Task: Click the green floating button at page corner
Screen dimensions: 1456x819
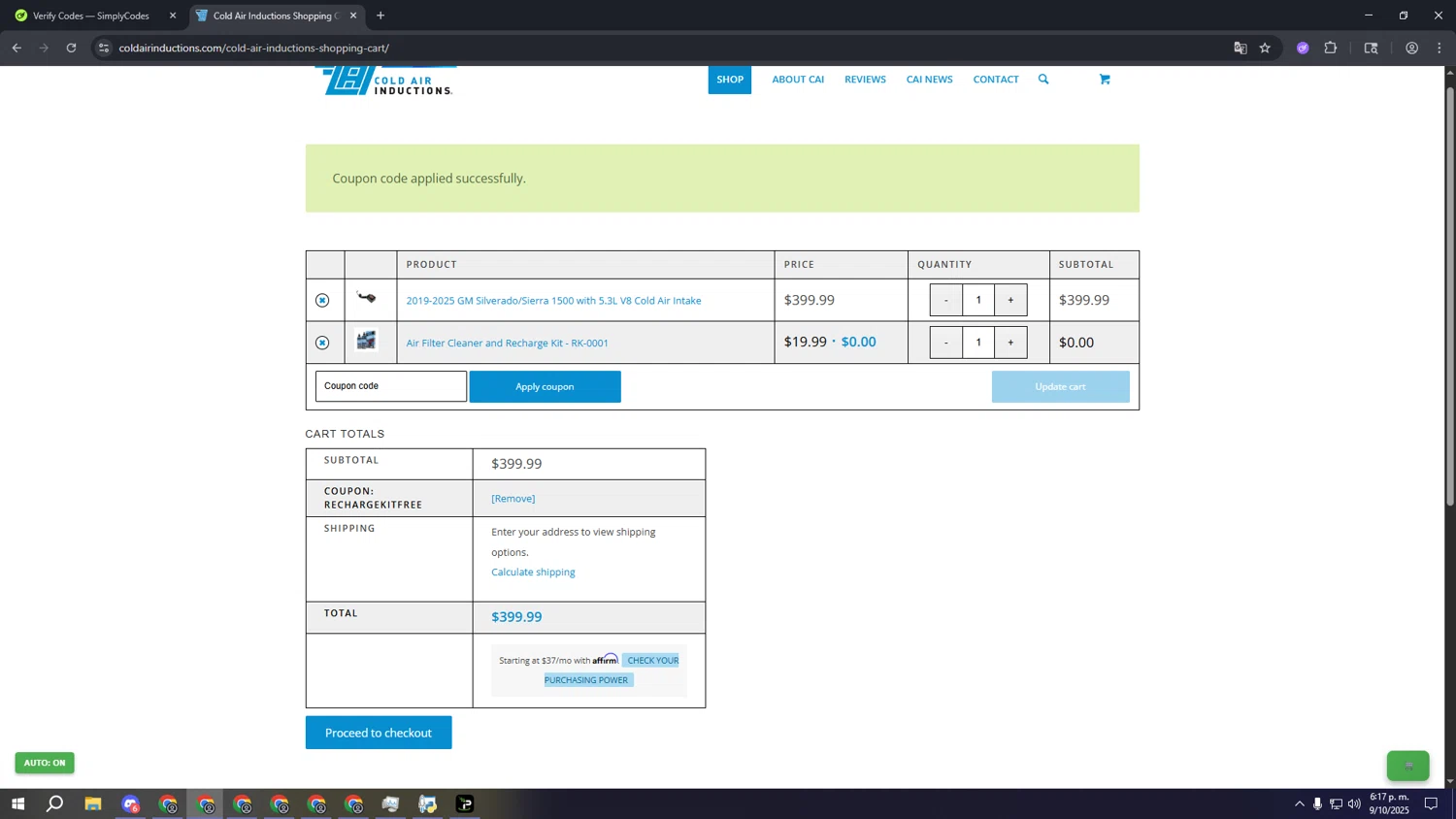Action: click(1407, 766)
